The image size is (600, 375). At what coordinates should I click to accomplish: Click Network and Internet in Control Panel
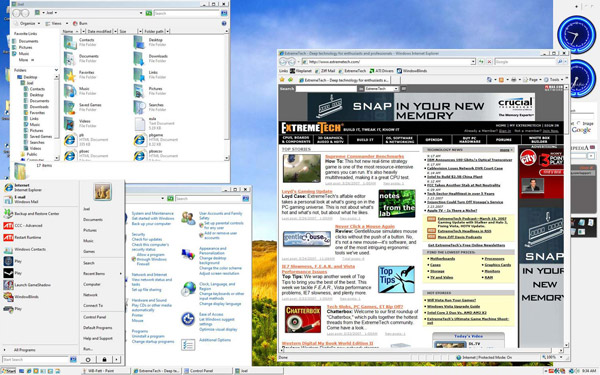(x=149, y=274)
